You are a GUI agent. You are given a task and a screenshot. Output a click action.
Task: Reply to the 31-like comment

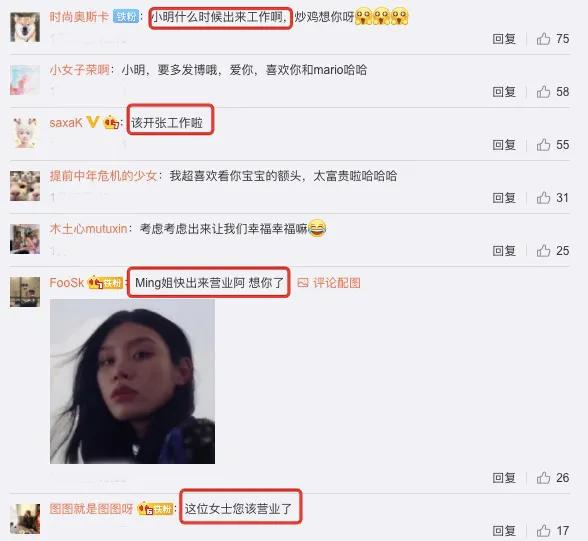coord(504,198)
